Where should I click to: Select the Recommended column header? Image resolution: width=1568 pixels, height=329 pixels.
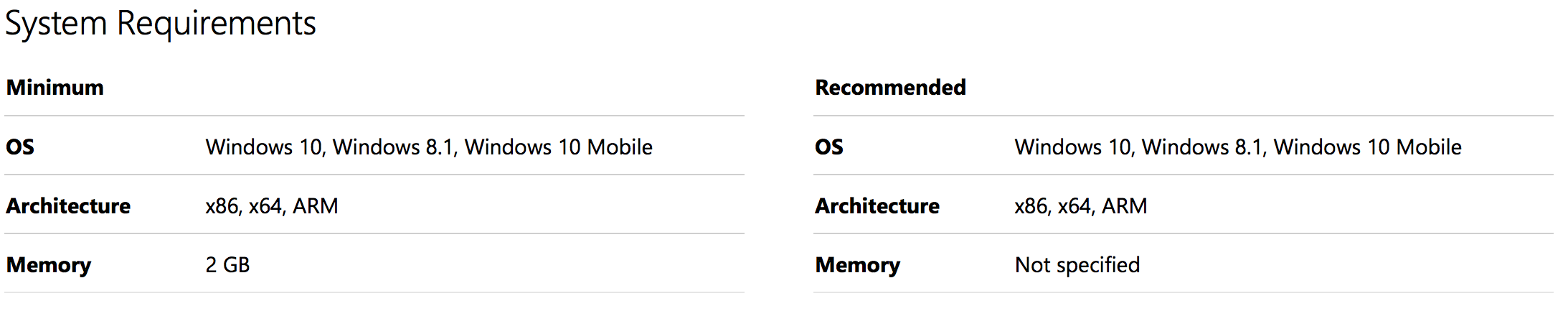[x=890, y=88]
